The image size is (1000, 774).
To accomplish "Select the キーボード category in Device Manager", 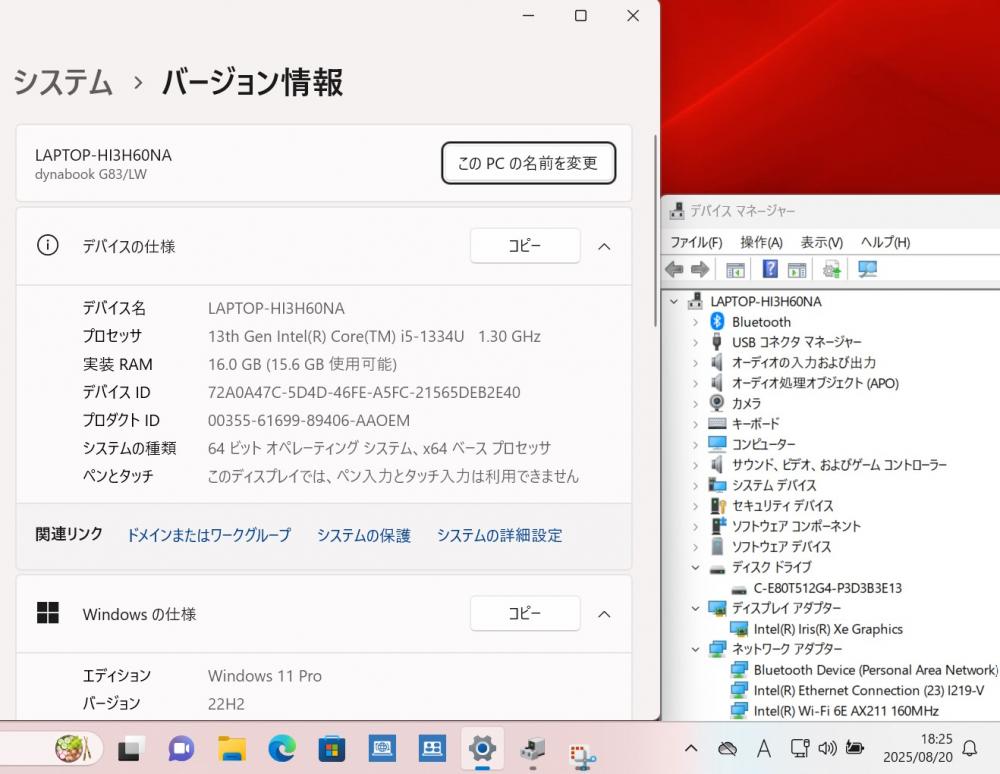I will coord(755,424).
